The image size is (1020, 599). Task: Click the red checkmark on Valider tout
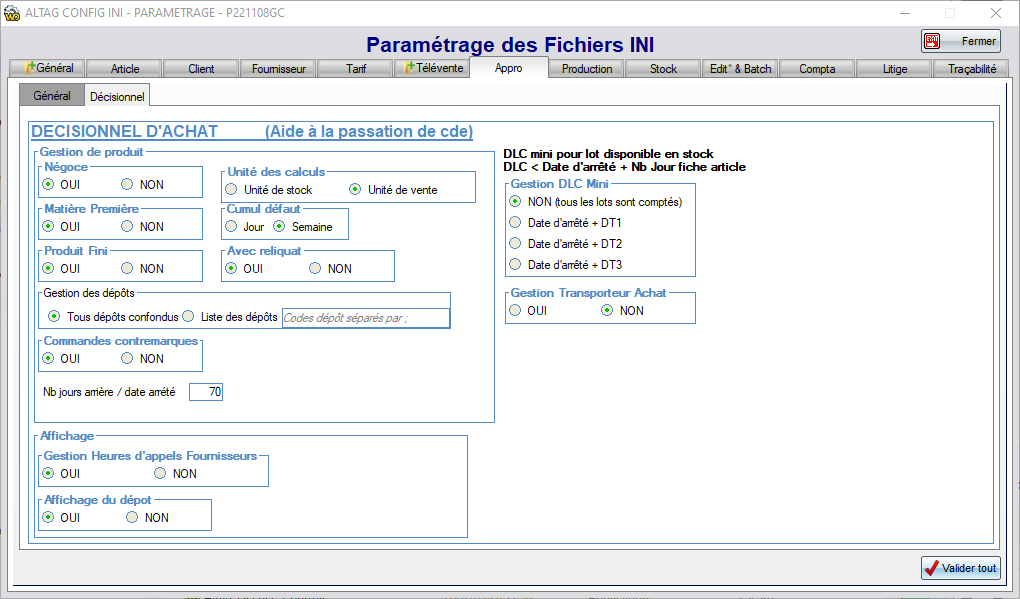click(932, 568)
